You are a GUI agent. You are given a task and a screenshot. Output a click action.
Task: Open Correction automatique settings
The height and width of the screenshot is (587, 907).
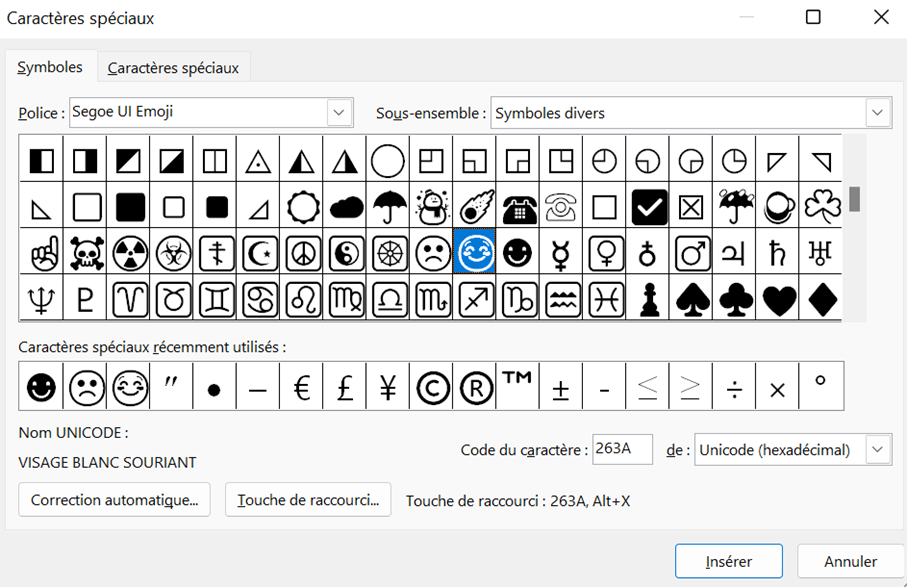(x=115, y=500)
